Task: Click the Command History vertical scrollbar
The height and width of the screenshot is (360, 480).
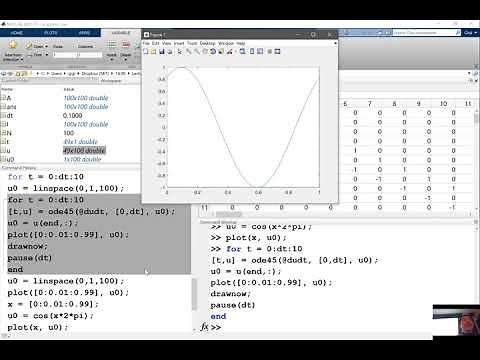Action: pos(194,295)
